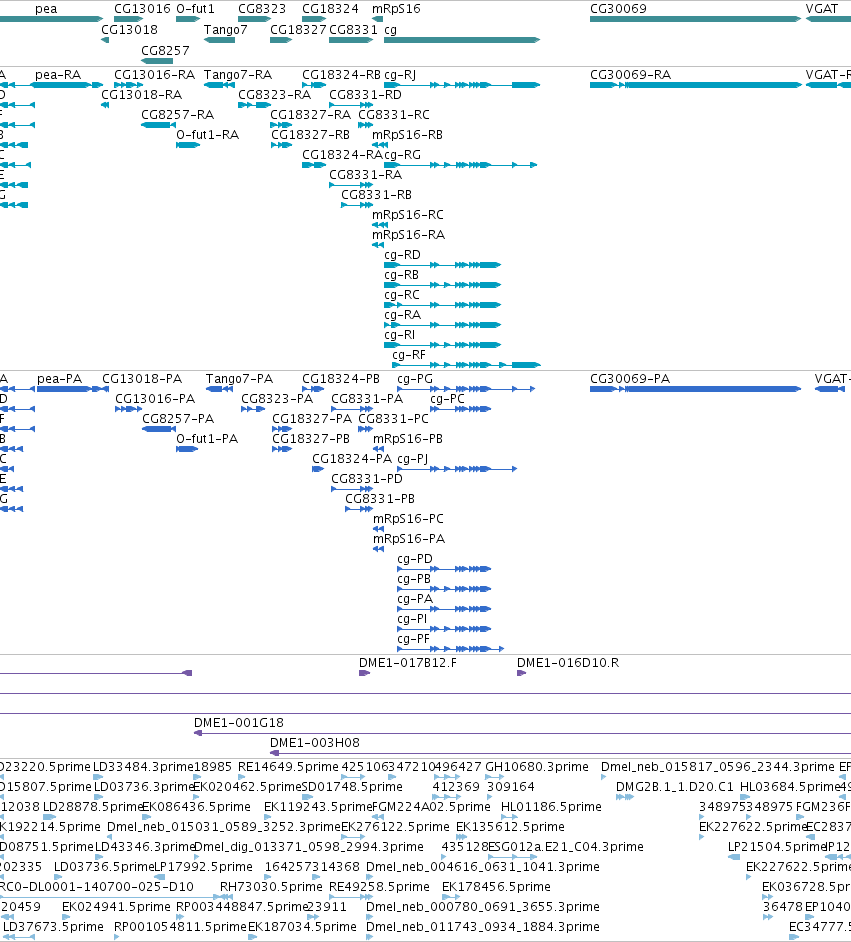The width and height of the screenshot is (851, 942).
Task: Select the CG13018 gene label
Action: coord(129,29)
